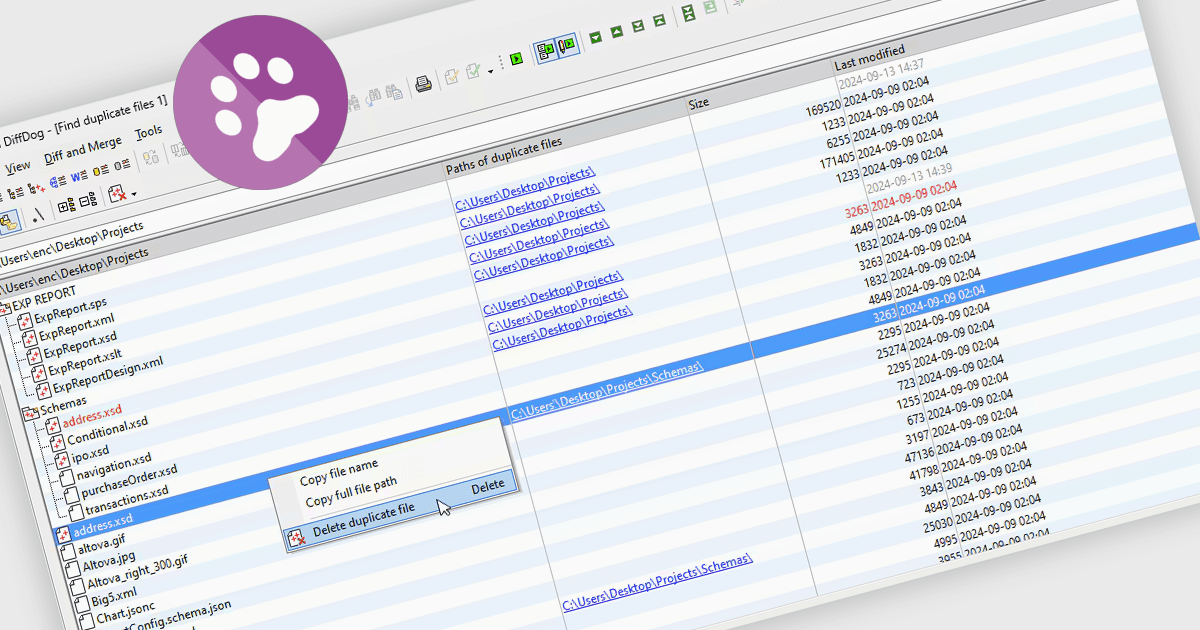The width and height of the screenshot is (1200, 630).
Task: Go to Next difference with the down arrow icon
Action: pyautogui.click(x=595, y=37)
